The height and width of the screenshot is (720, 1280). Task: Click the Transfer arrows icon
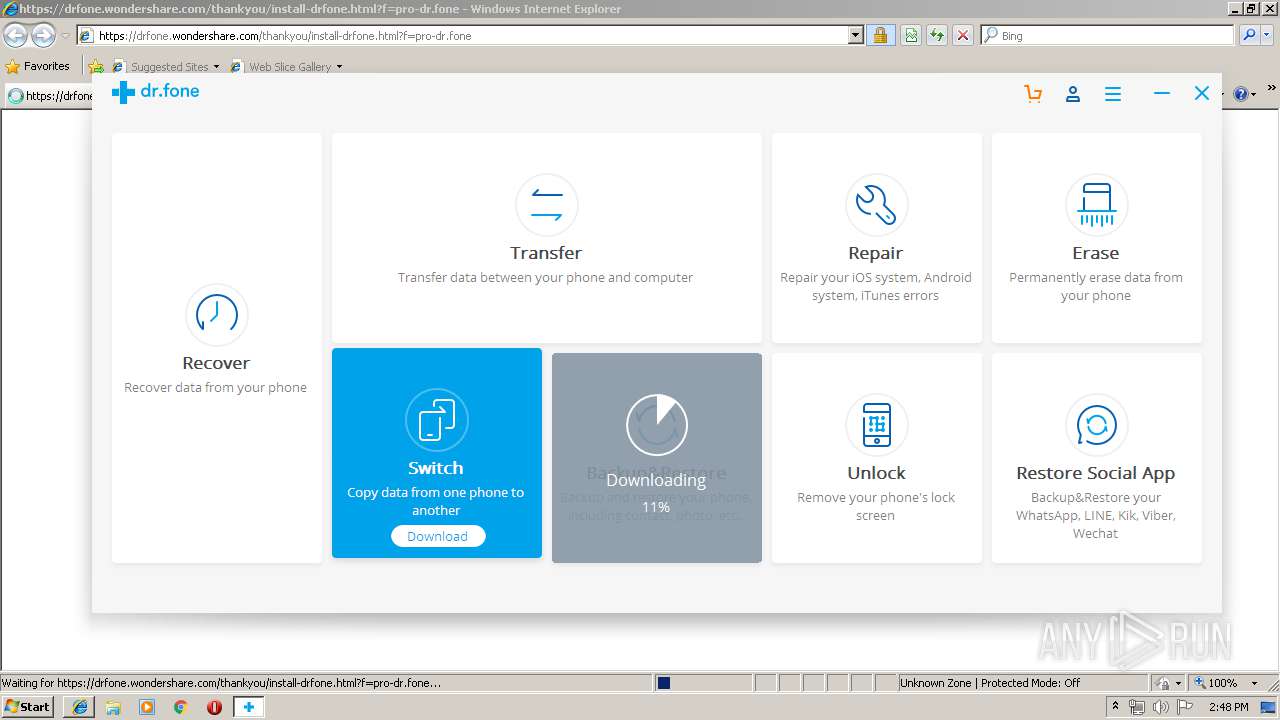(x=546, y=204)
